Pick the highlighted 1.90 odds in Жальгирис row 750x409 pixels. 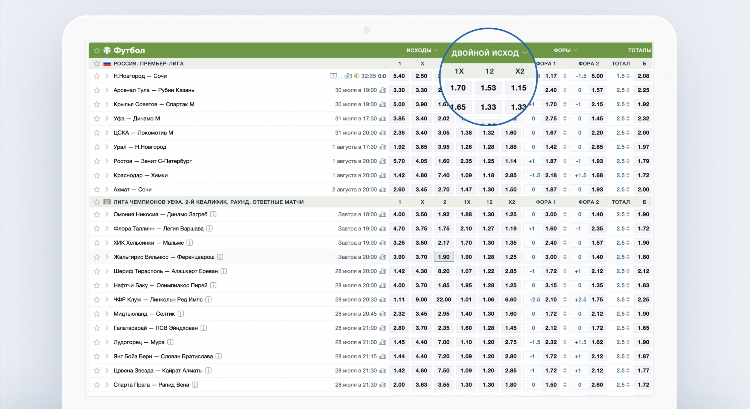click(x=443, y=257)
